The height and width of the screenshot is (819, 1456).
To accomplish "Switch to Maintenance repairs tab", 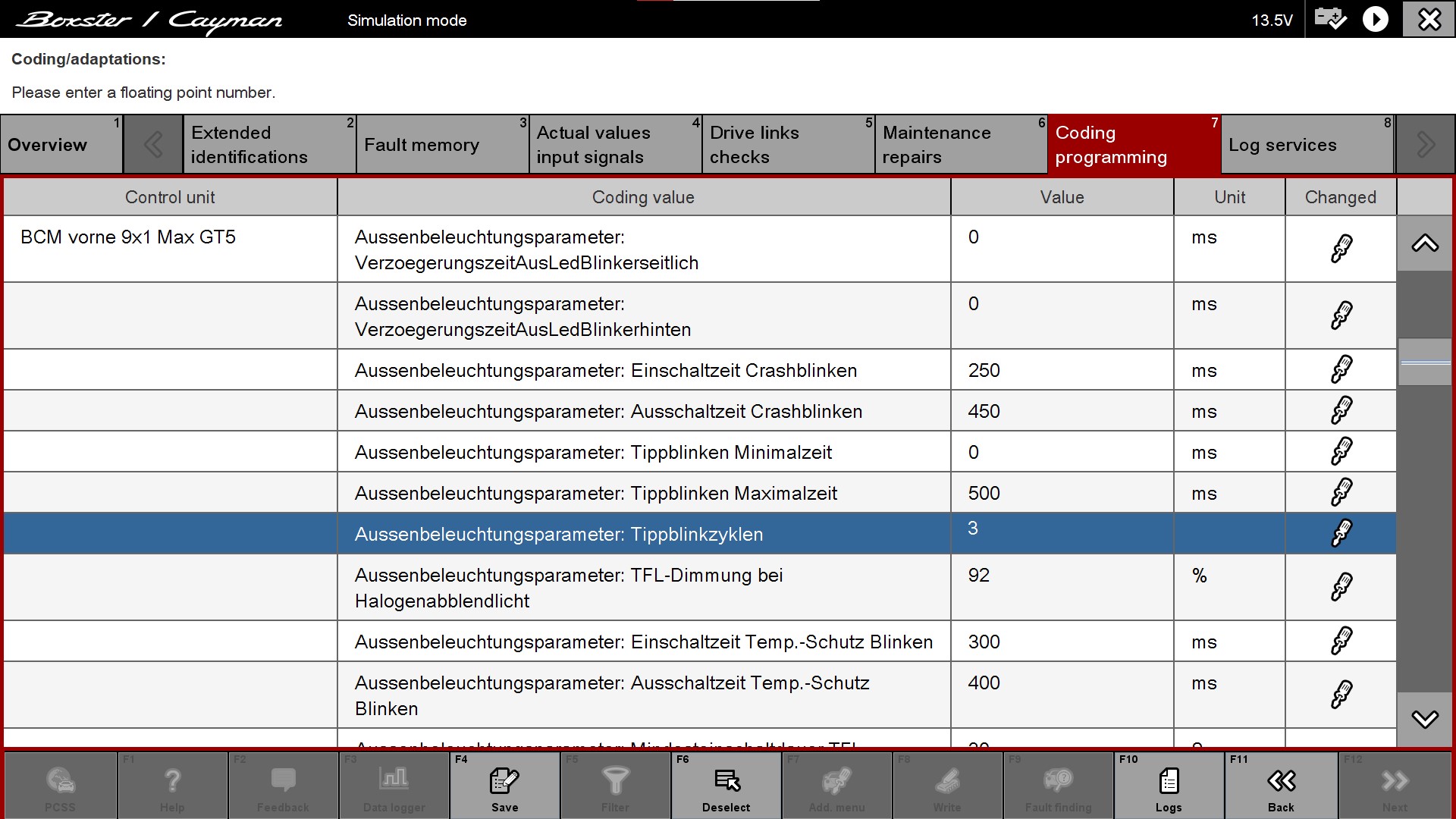I will point(961,144).
